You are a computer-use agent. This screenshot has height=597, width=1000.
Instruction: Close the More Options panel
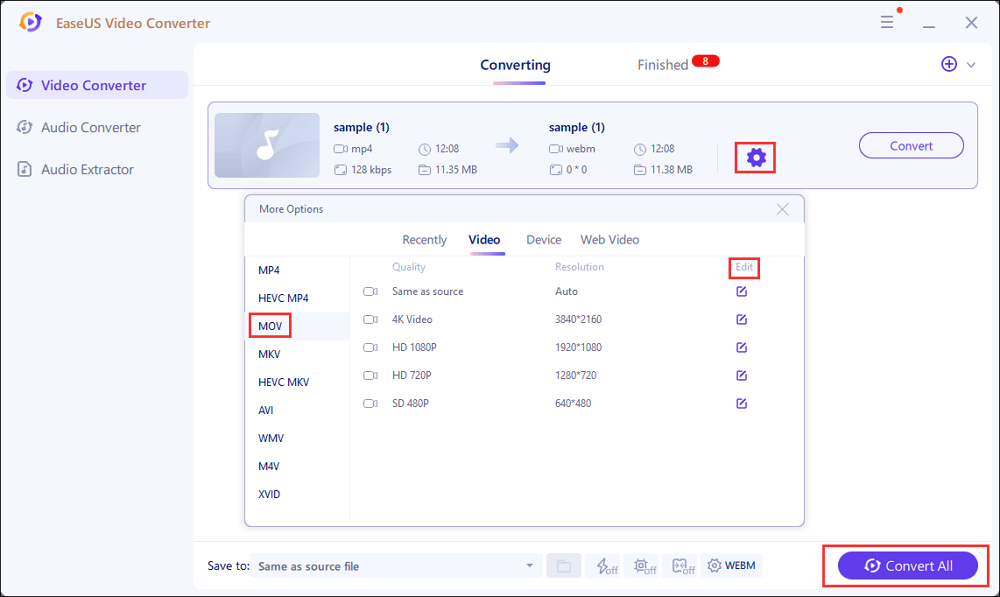tap(783, 209)
